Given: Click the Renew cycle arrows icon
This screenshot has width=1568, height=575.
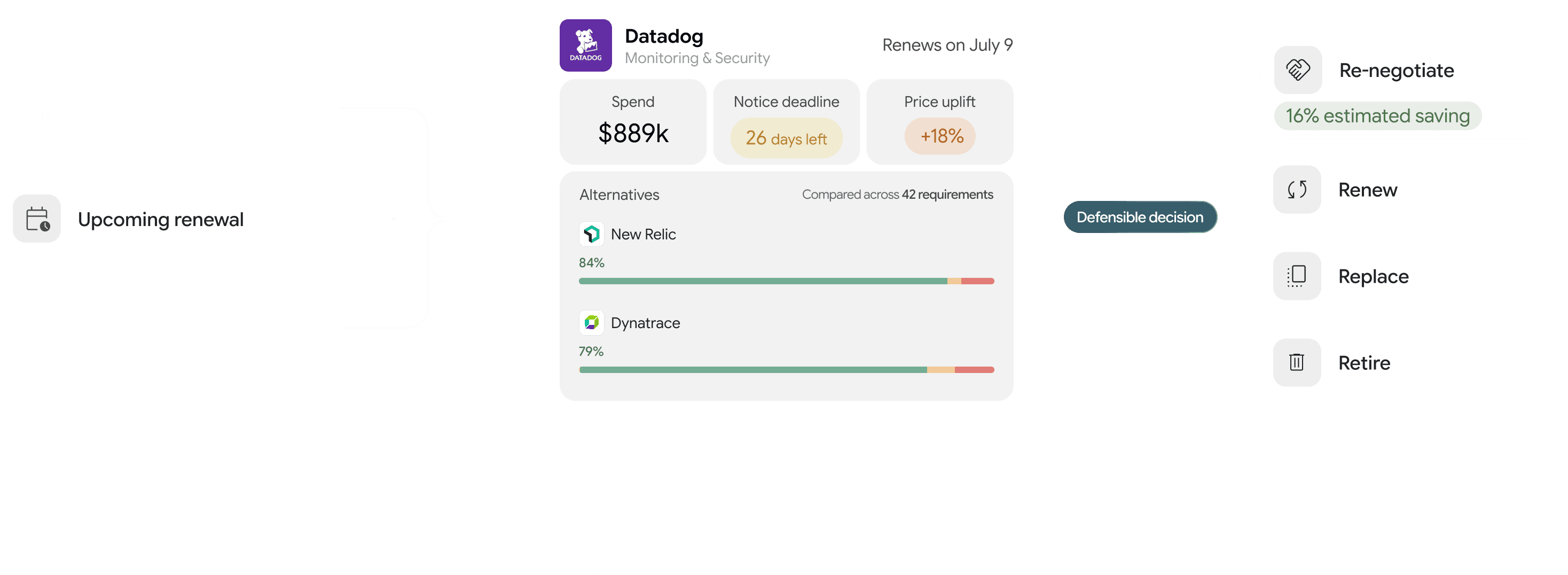Looking at the screenshot, I should (1297, 189).
